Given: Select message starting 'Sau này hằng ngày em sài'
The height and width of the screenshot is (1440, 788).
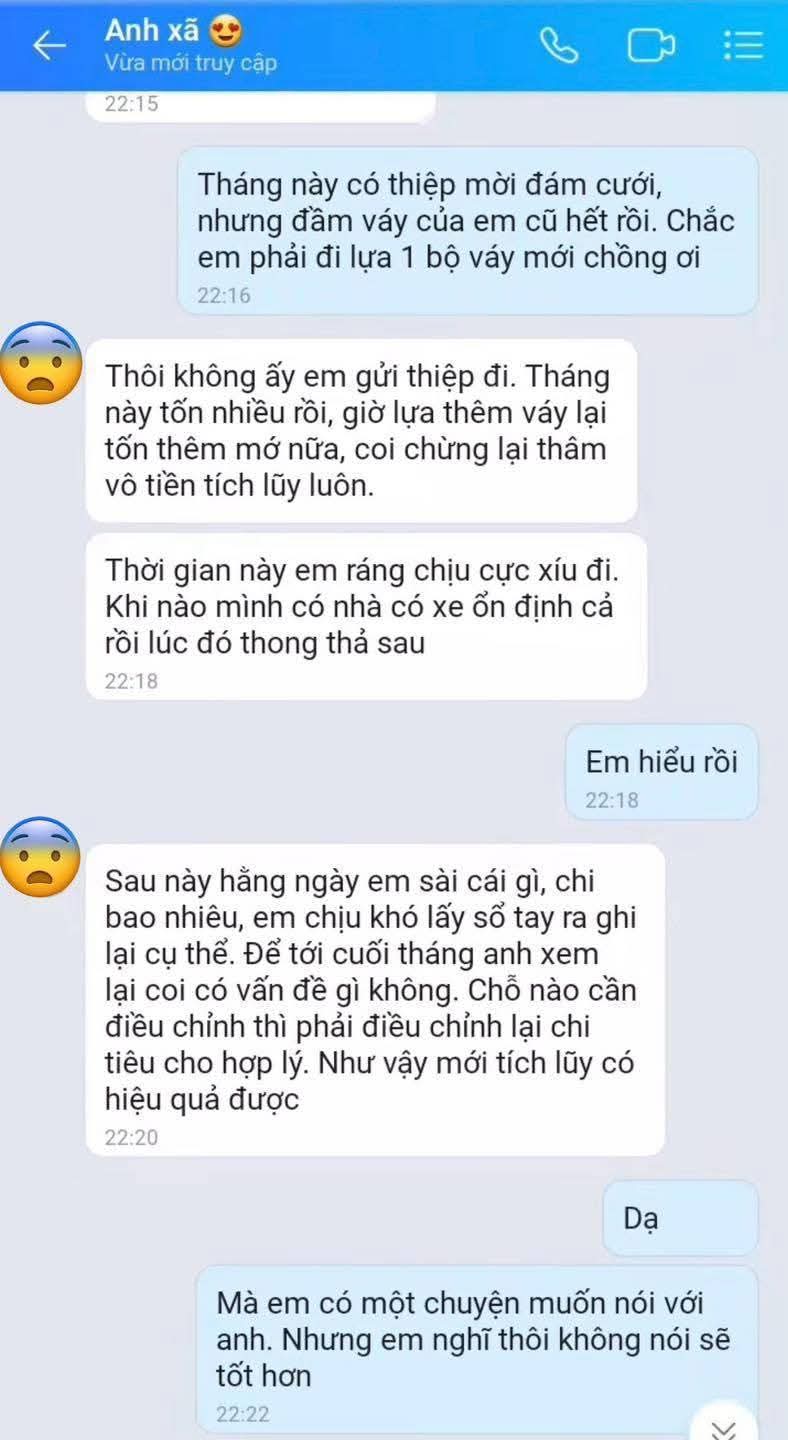Looking at the screenshot, I should [x=375, y=1000].
